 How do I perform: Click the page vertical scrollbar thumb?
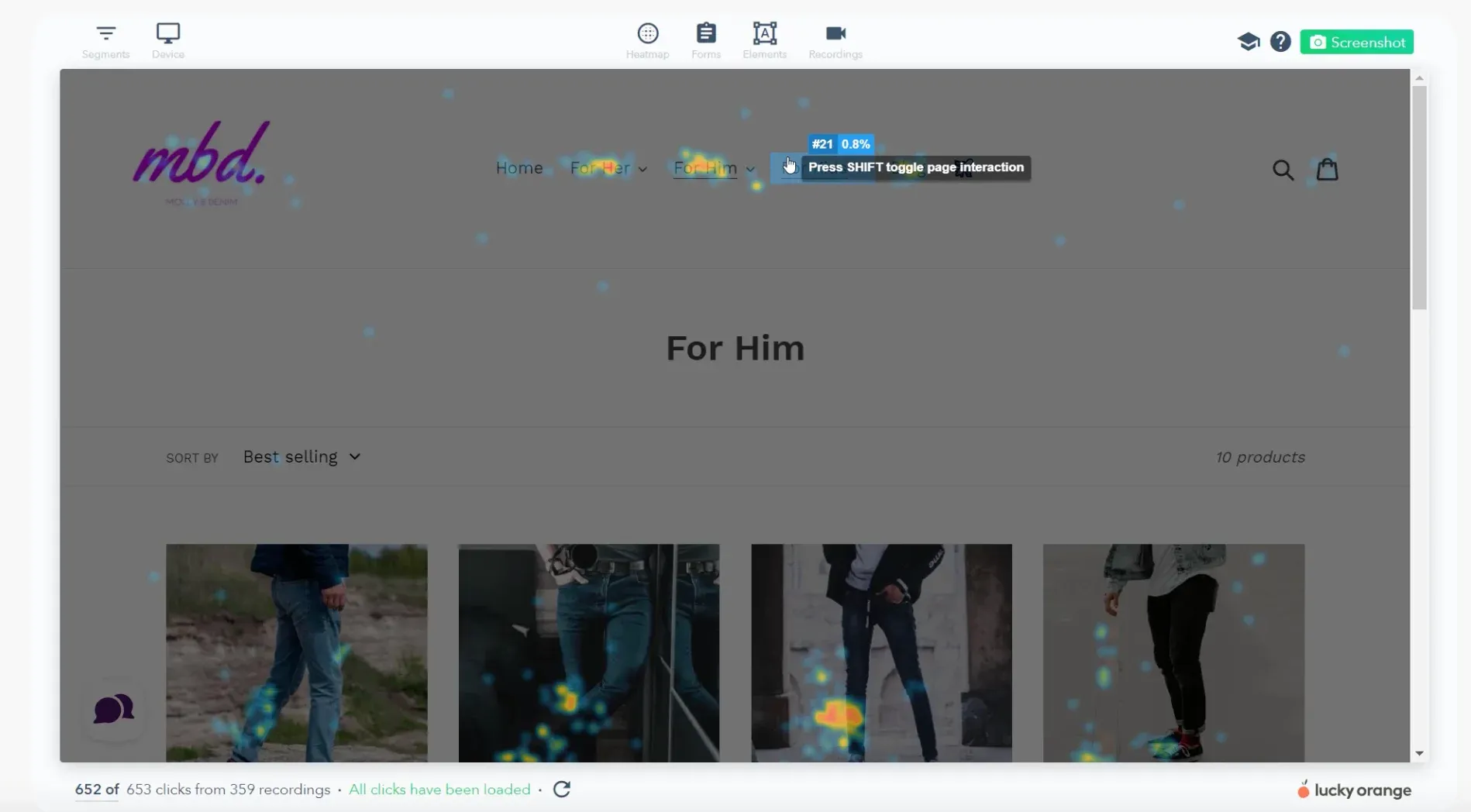tap(1419, 198)
